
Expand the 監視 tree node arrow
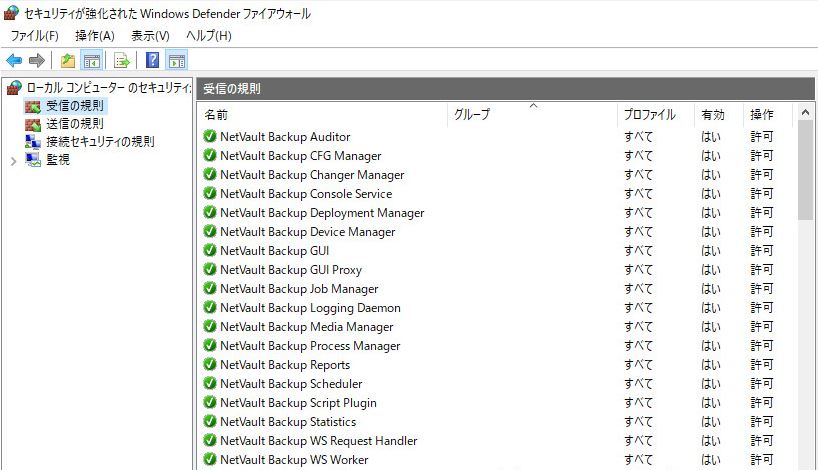14,161
